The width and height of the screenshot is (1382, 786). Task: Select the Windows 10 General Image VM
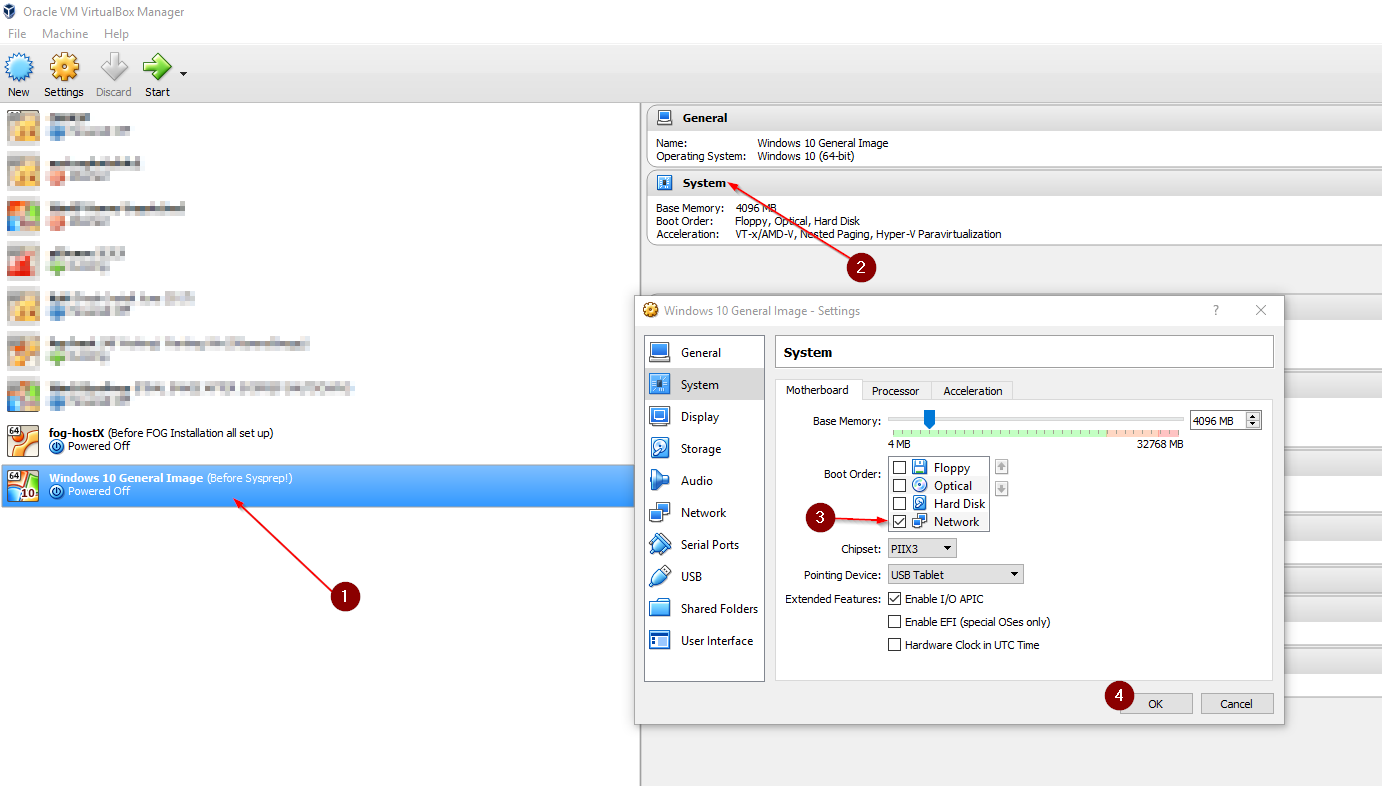(320, 485)
